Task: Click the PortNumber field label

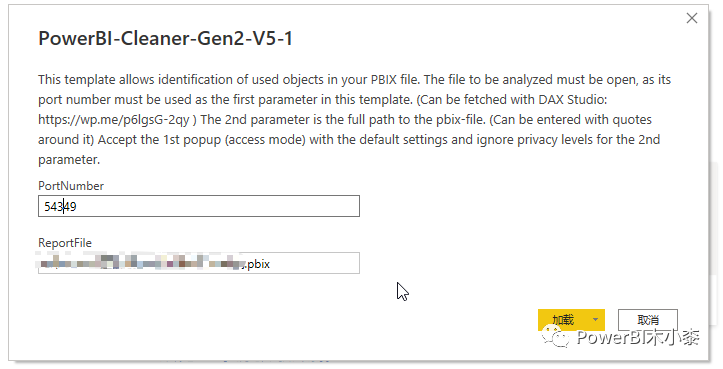Action: point(71,186)
